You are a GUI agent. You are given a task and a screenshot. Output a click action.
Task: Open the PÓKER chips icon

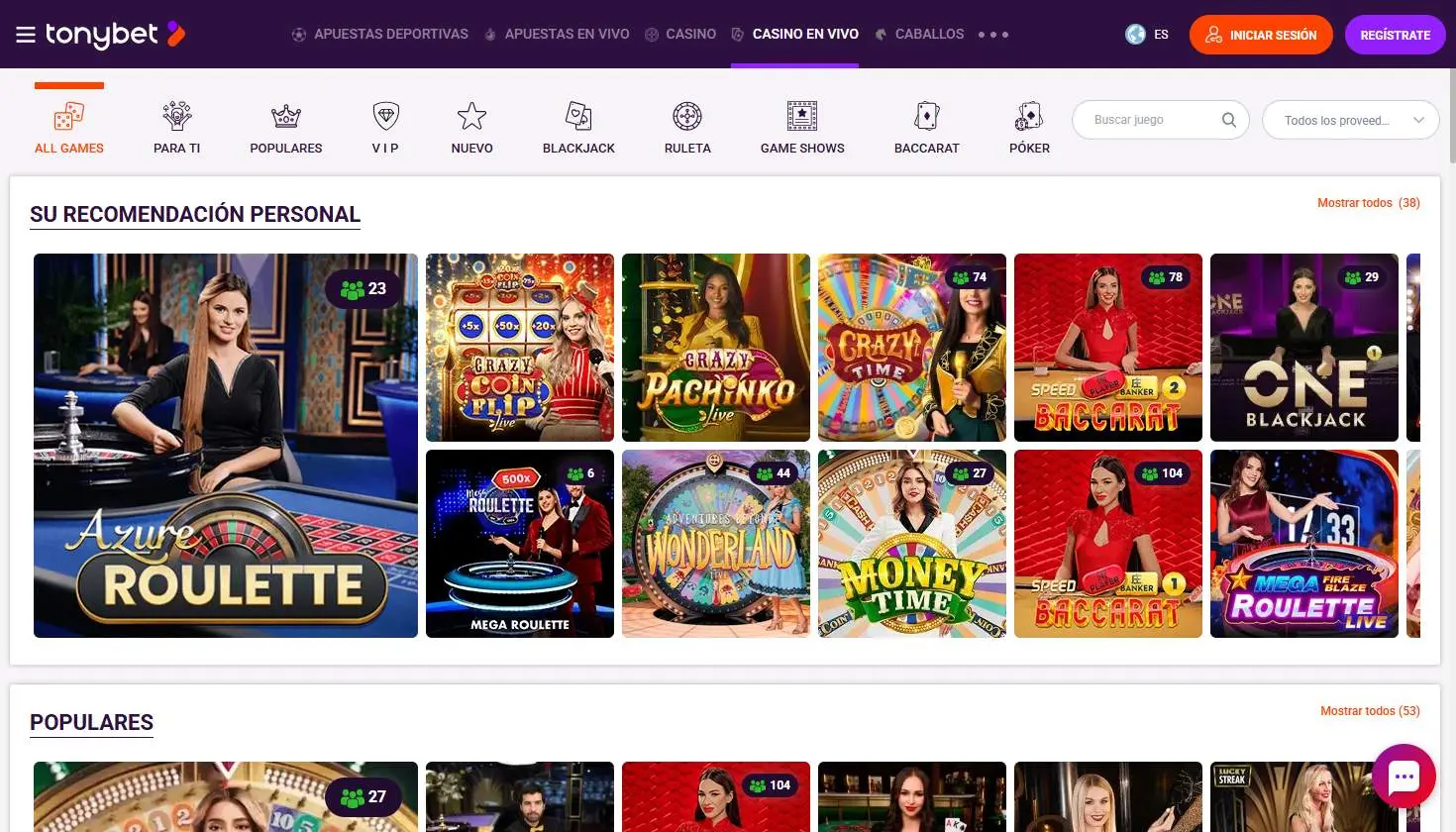click(1029, 116)
